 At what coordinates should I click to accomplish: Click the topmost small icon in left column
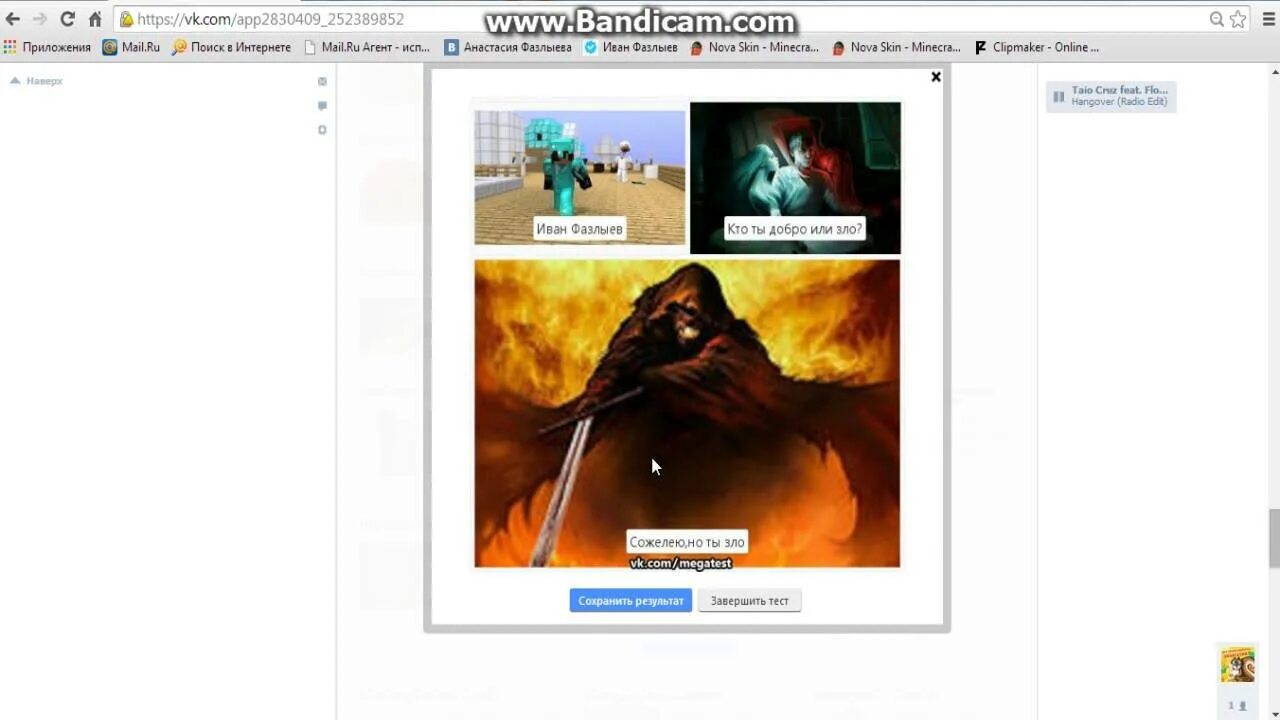click(x=322, y=82)
